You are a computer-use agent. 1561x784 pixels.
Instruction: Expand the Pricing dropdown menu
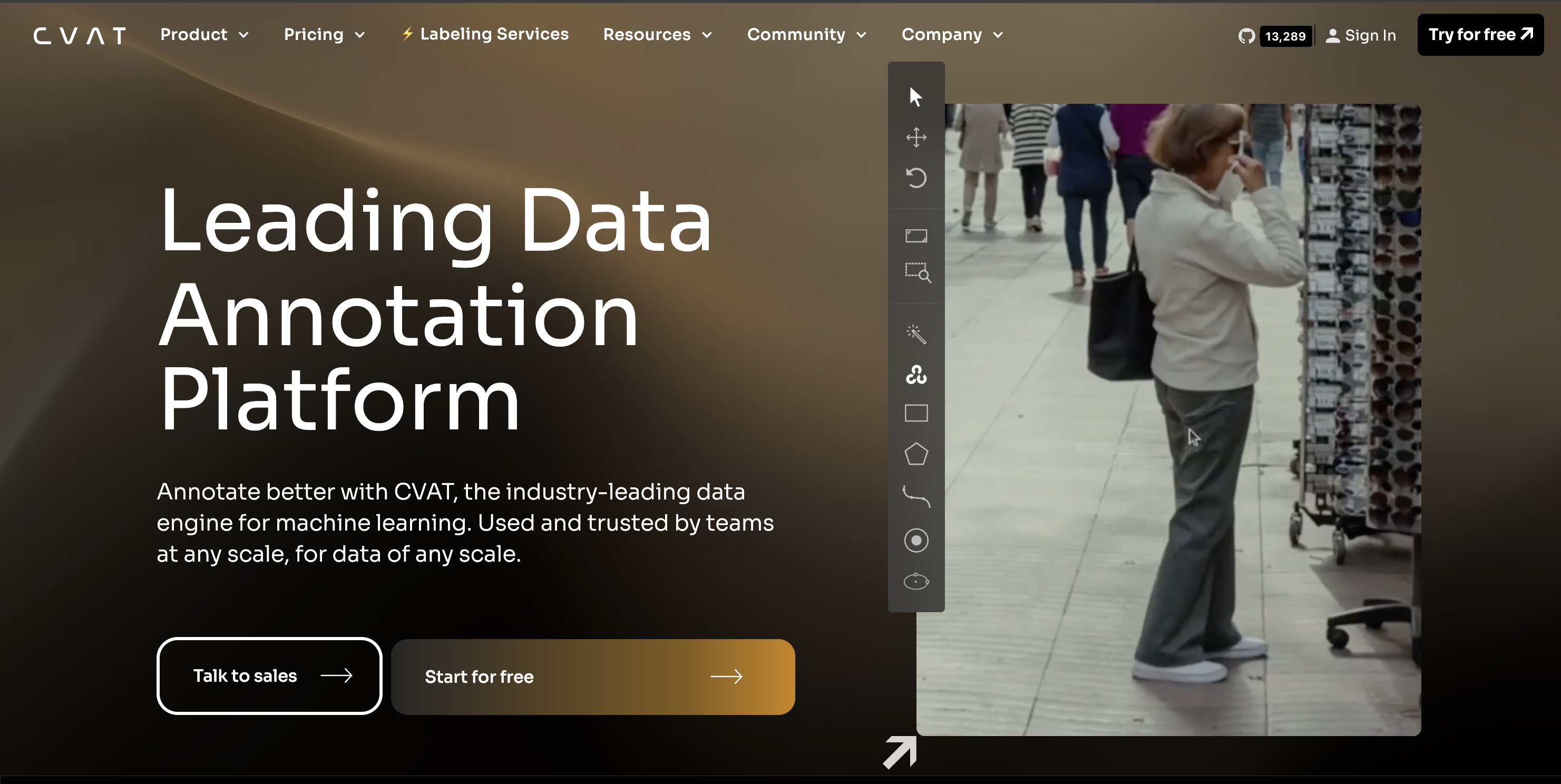pos(324,35)
